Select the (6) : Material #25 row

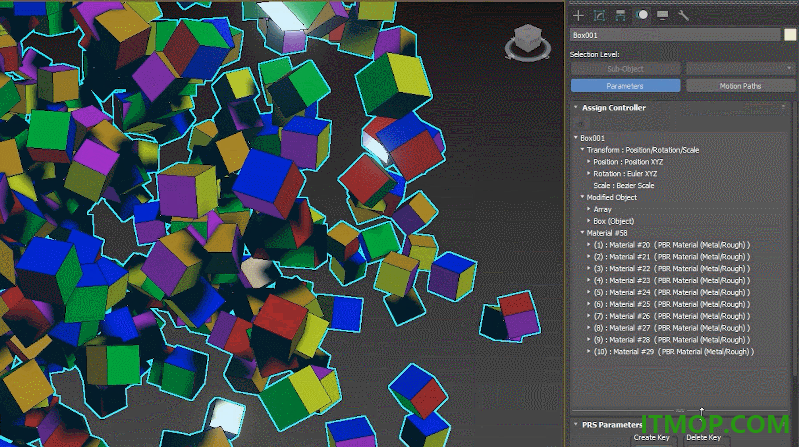[672, 304]
